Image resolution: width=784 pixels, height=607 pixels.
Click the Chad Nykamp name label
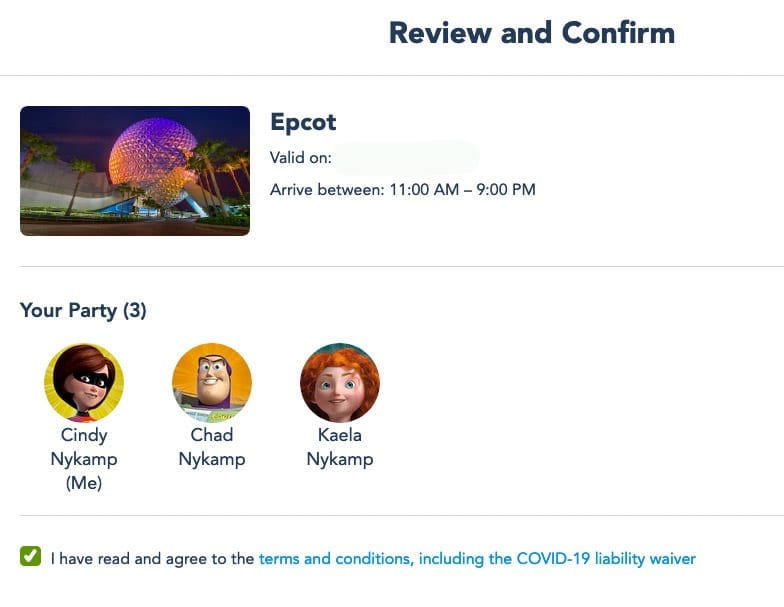(212, 447)
